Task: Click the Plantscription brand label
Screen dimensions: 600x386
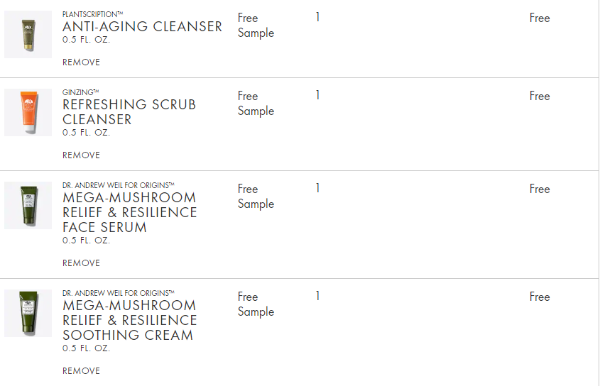Action: (93, 14)
